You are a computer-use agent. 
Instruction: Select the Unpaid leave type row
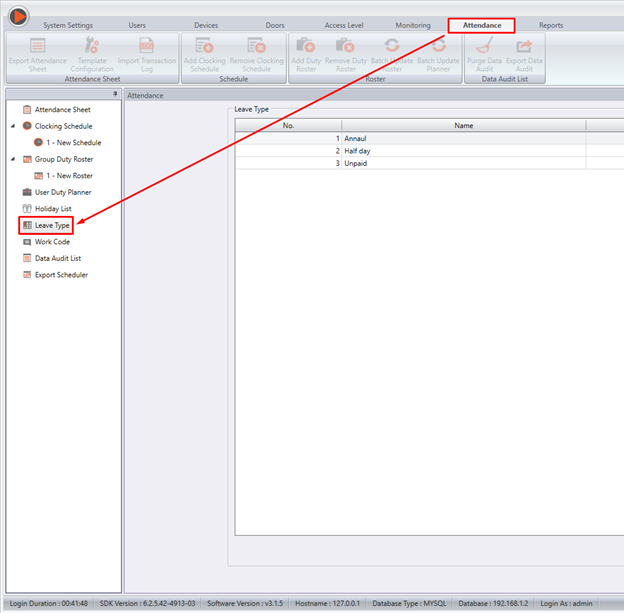(x=429, y=163)
